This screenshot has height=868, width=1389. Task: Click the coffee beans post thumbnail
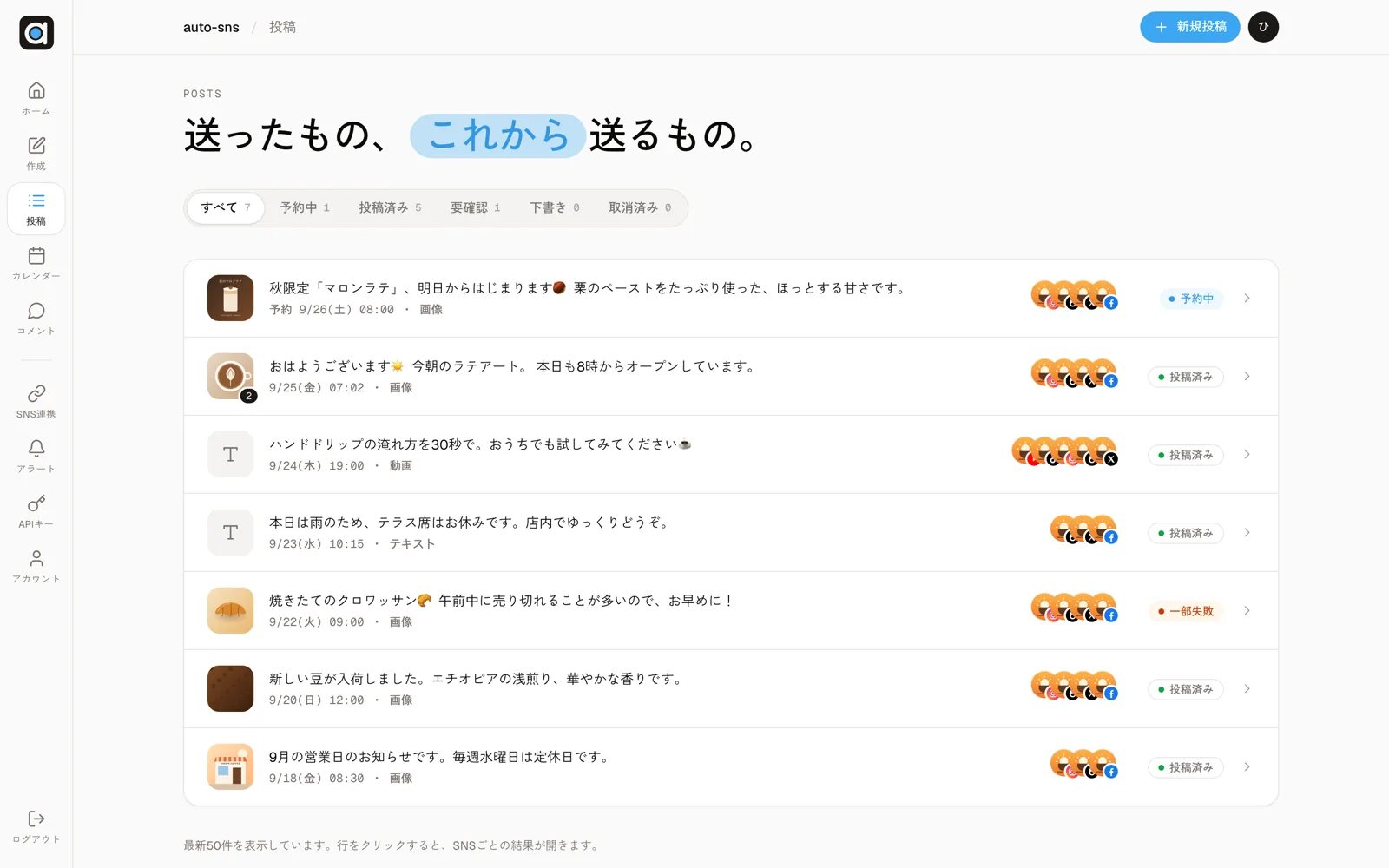pos(230,689)
